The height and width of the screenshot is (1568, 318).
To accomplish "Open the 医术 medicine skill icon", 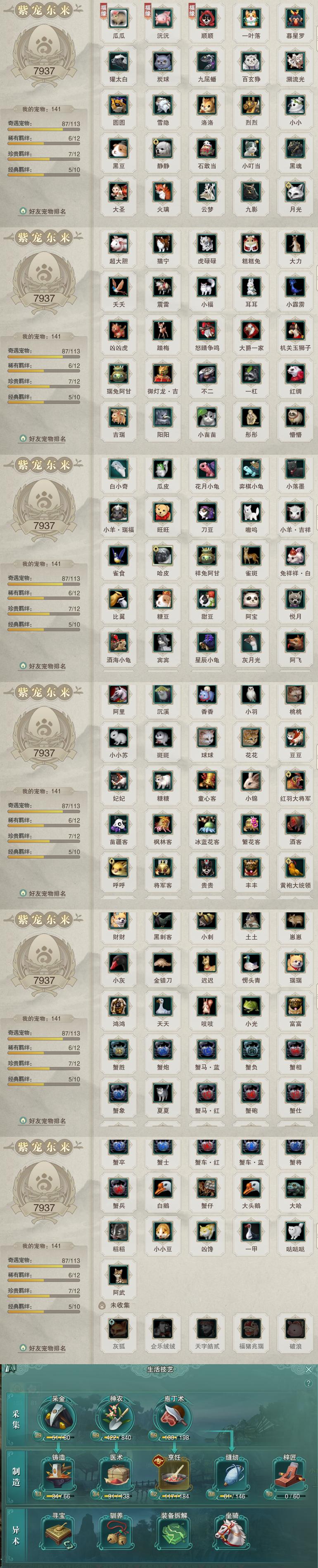I will click(x=116, y=1474).
